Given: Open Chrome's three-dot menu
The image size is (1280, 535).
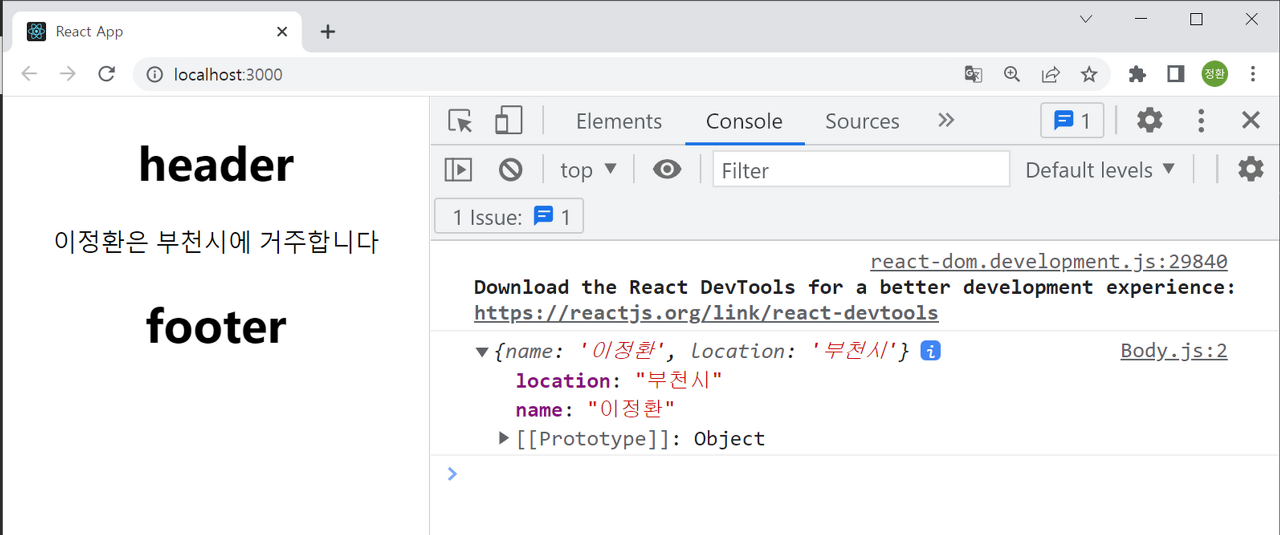Looking at the screenshot, I should [1253, 74].
